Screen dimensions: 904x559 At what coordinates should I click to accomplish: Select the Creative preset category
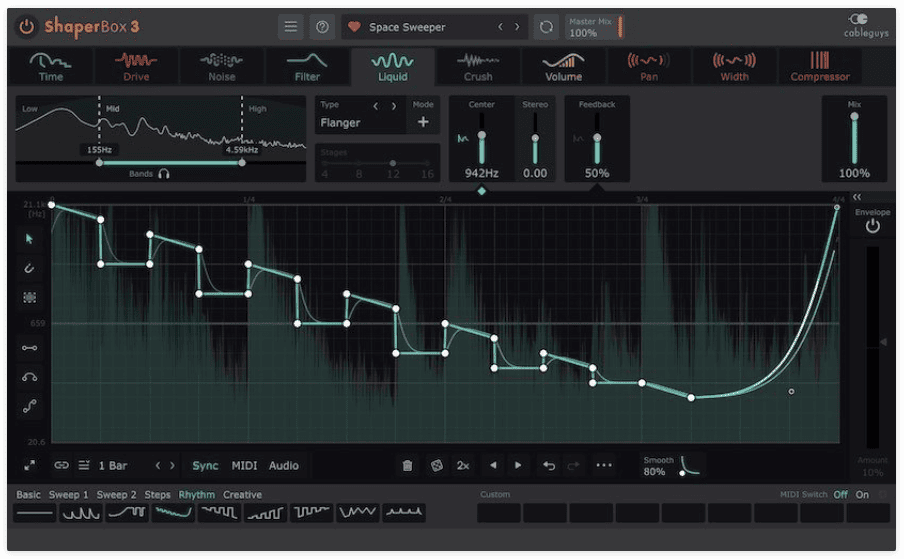[242, 495]
